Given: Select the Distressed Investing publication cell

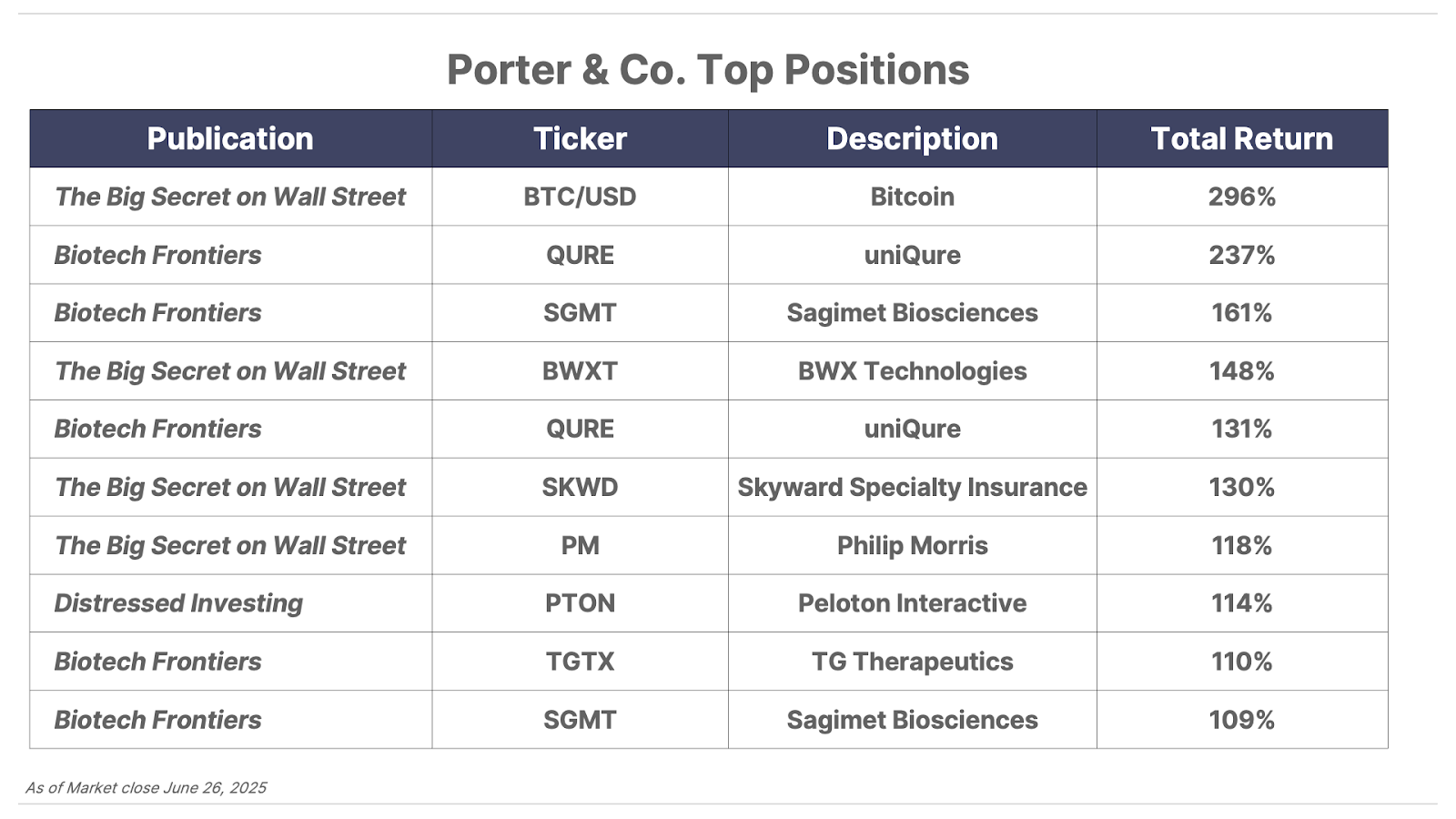Looking at the screenshot, I should click(230, 603).
